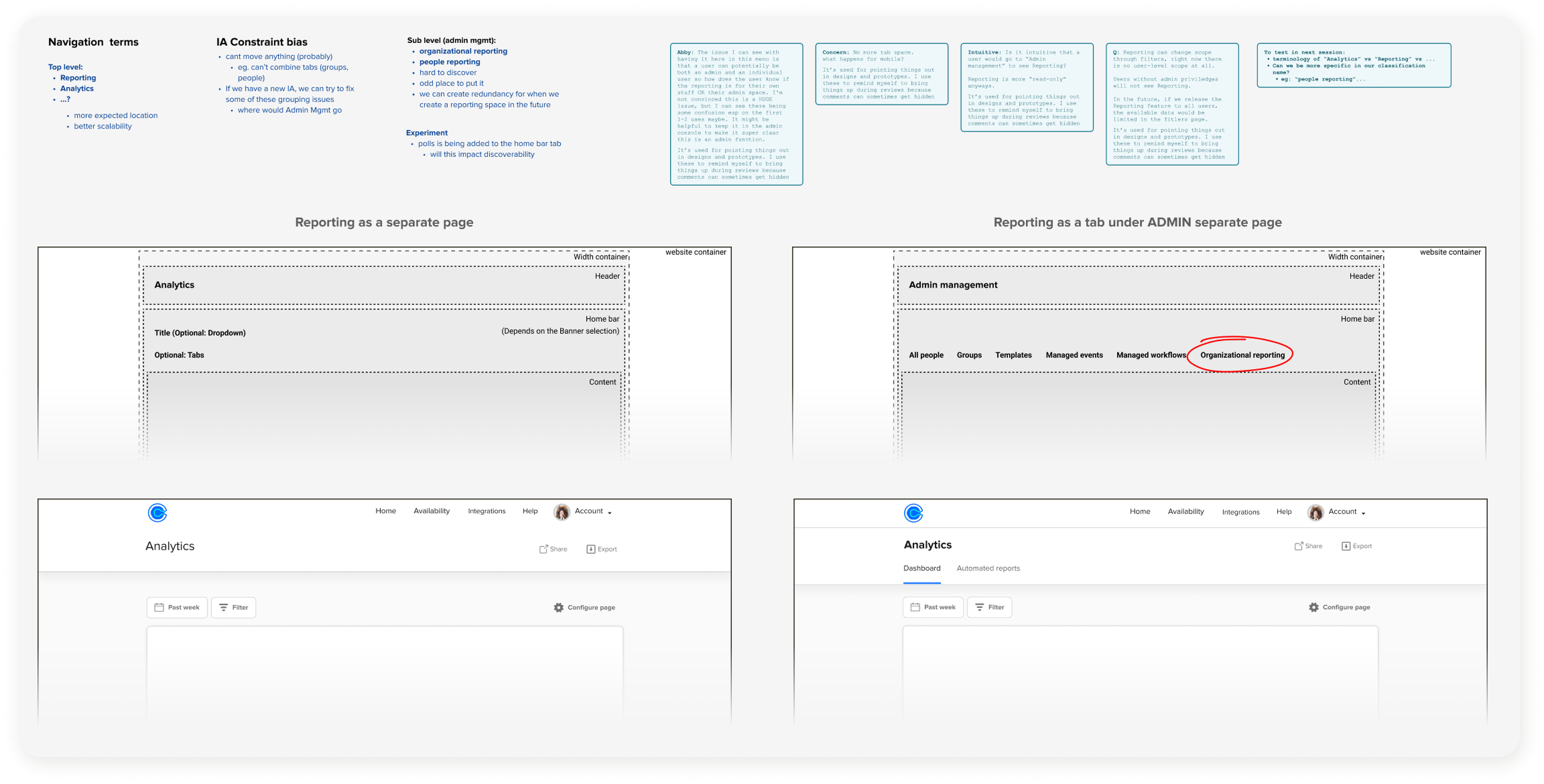The width and height of the screenshot is (1544, 784).
Task: Click the left Past week button
Action: point(177,607)
